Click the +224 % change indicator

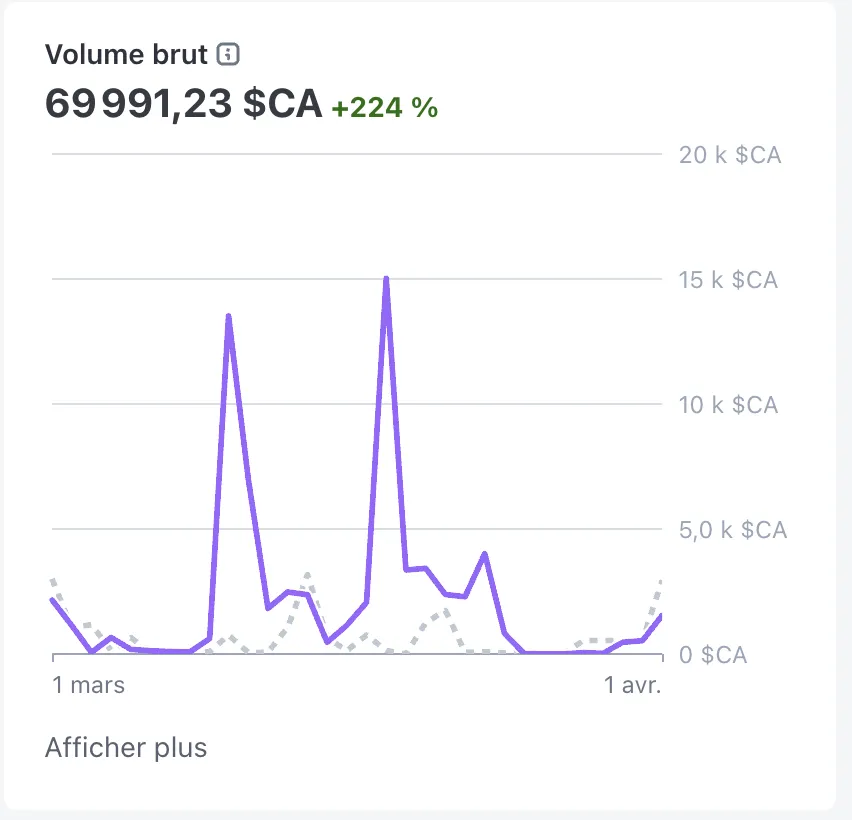click(x=385, y=108)
